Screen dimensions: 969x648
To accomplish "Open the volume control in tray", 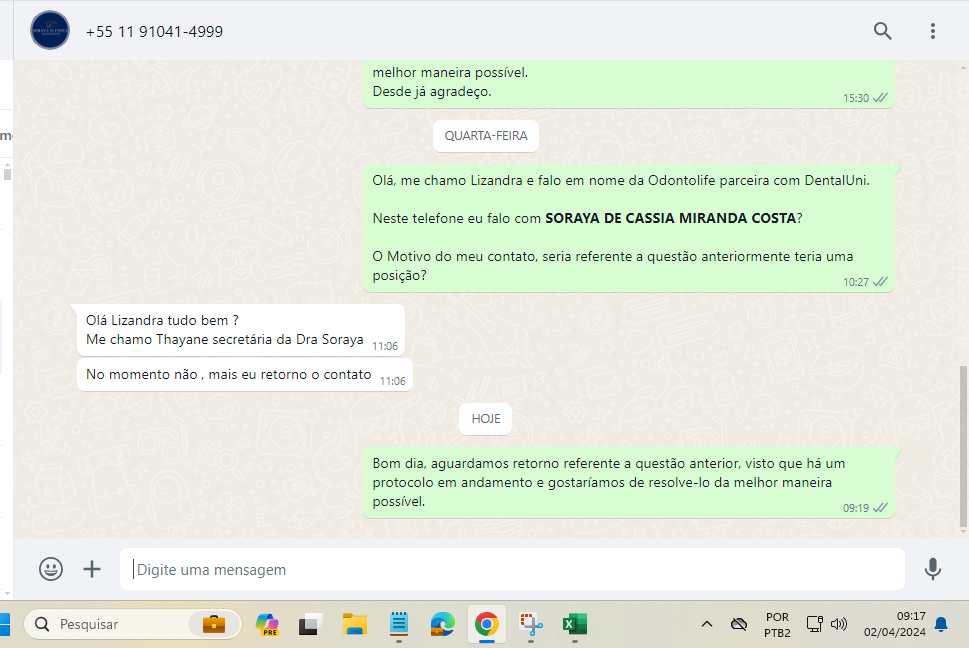I will tap(839, 625).
